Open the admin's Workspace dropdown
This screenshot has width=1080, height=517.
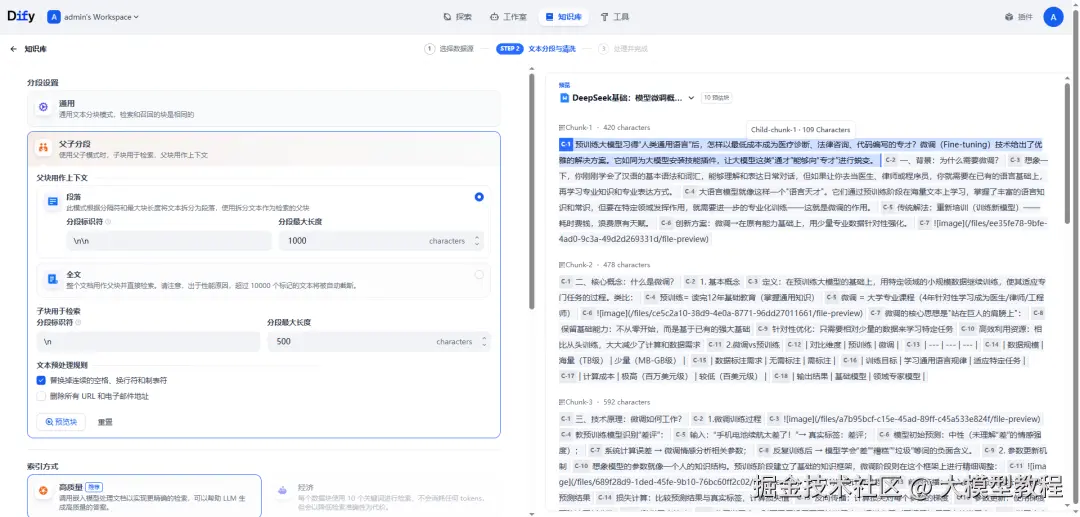pyautogui.click(x=101, y=17)
